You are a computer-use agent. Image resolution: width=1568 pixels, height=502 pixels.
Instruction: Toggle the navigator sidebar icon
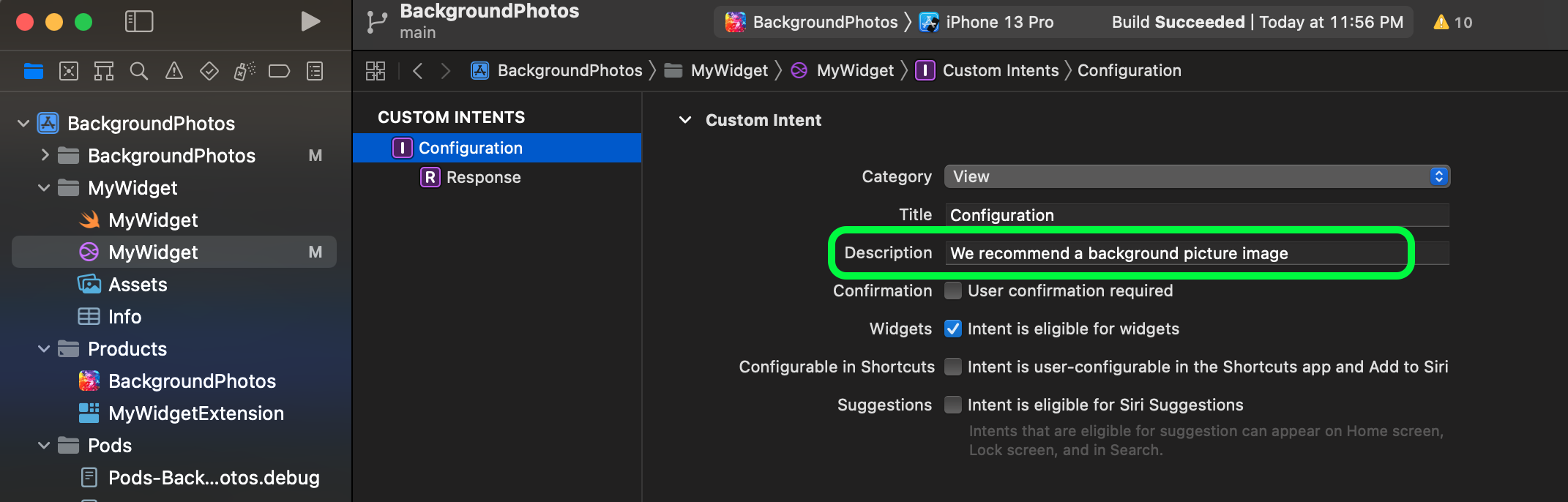click(x=139, y=22)
